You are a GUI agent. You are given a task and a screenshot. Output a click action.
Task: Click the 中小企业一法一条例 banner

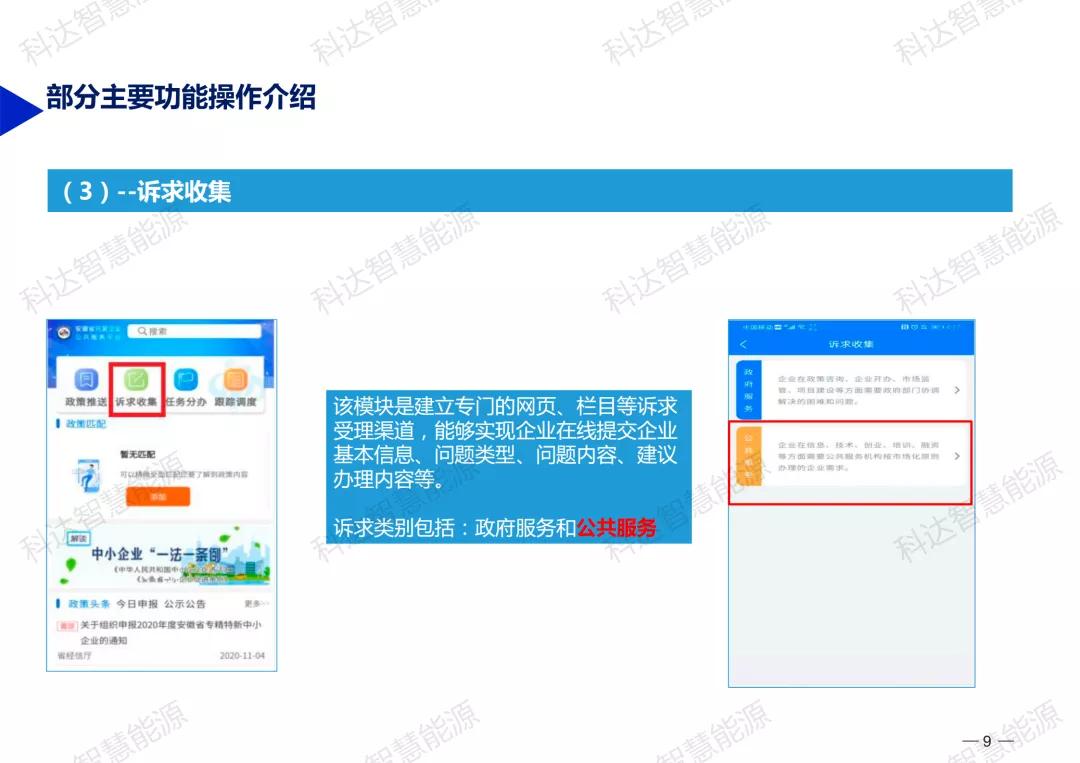click(x=162, y=557)
